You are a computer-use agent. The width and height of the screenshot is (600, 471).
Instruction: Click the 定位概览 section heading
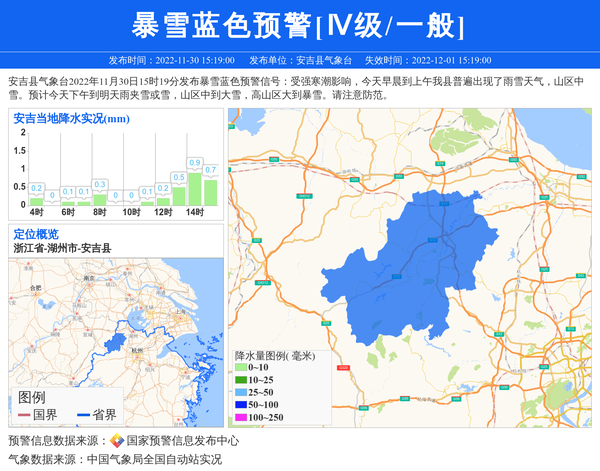click(36, 233)
